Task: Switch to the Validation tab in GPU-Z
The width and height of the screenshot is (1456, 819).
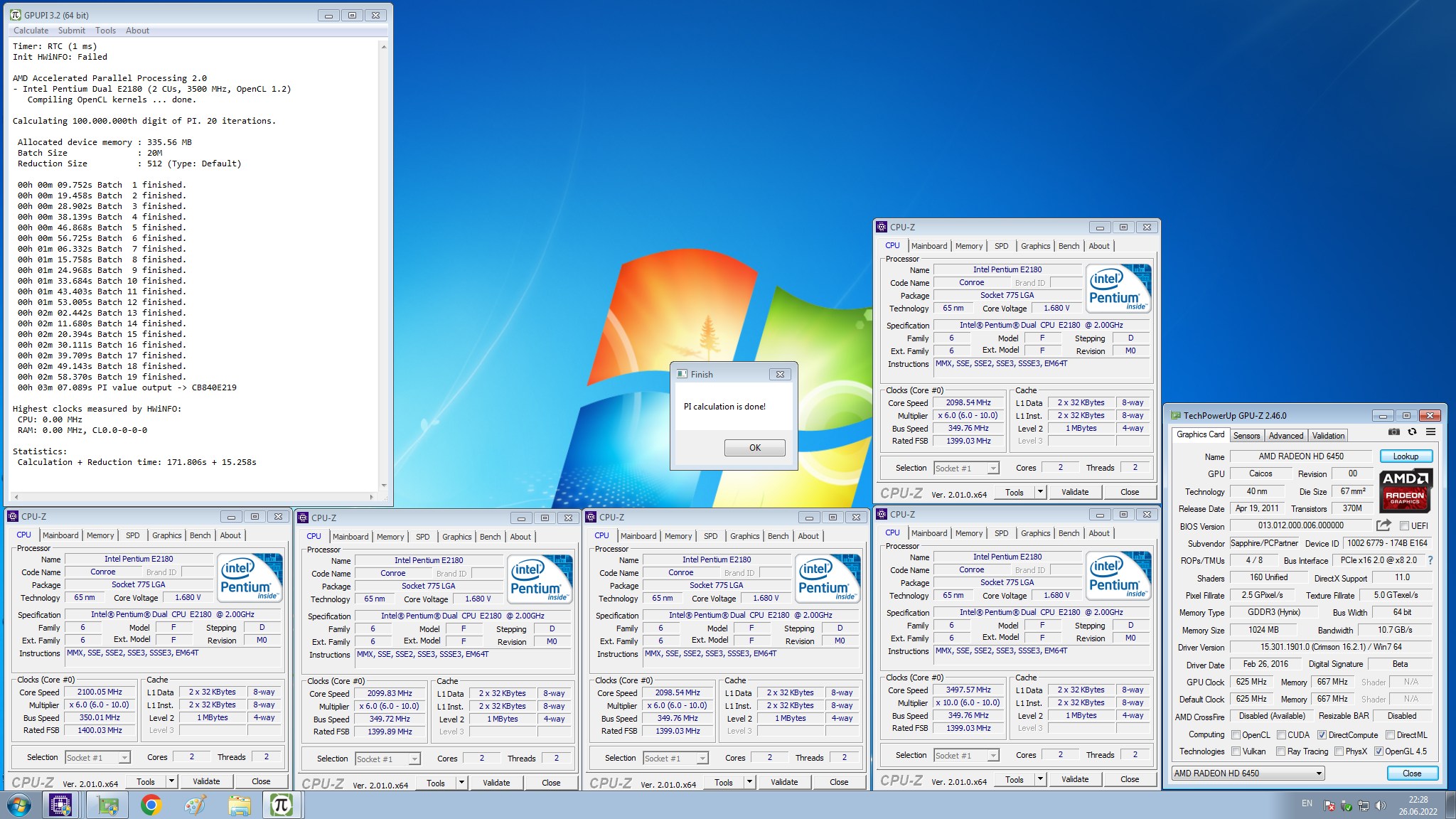Action: pos(1328,436)
